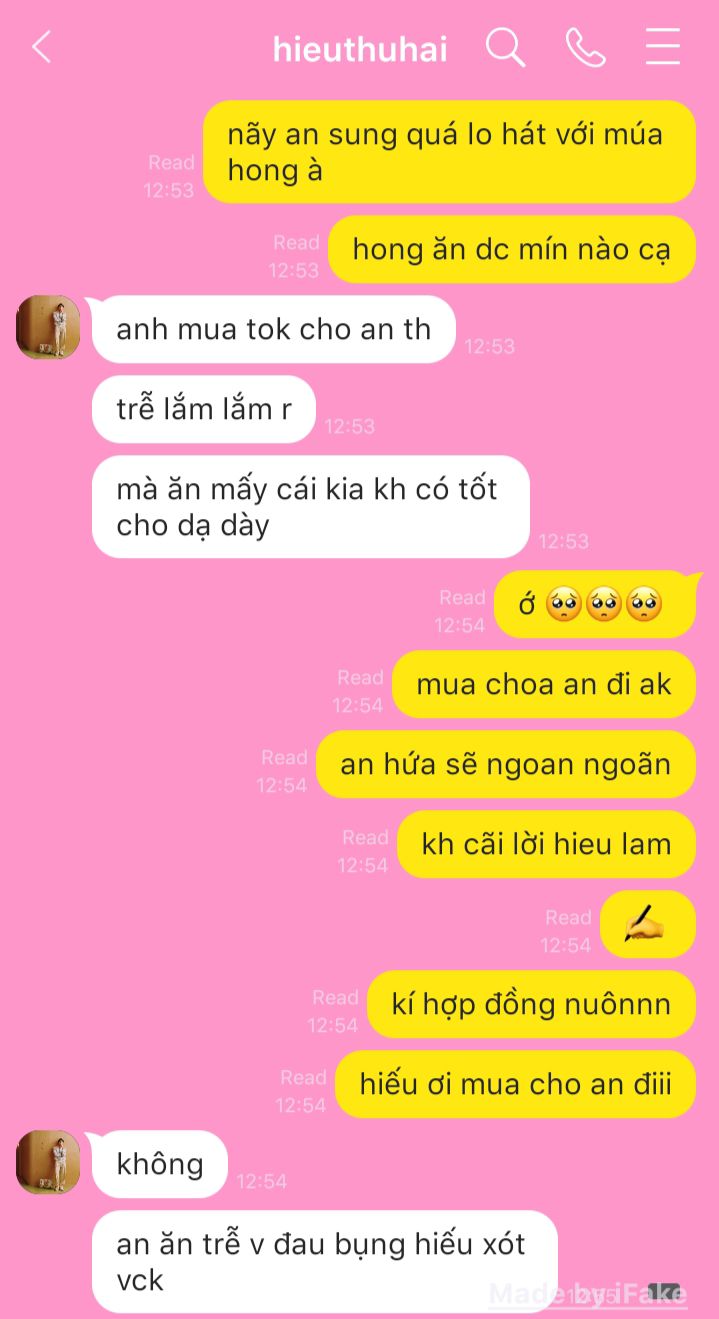Tap 'an hứa sẽ ngoan ngoãn' message

[505, 765]
